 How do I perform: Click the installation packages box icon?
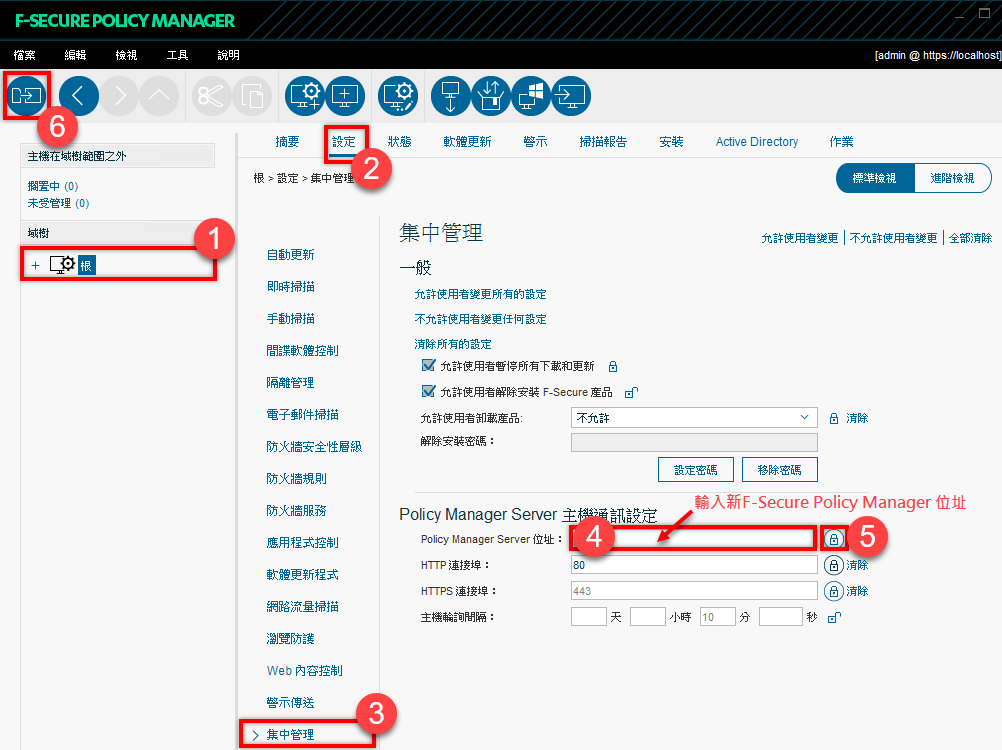pyautogui.click(x=491, y=96)
